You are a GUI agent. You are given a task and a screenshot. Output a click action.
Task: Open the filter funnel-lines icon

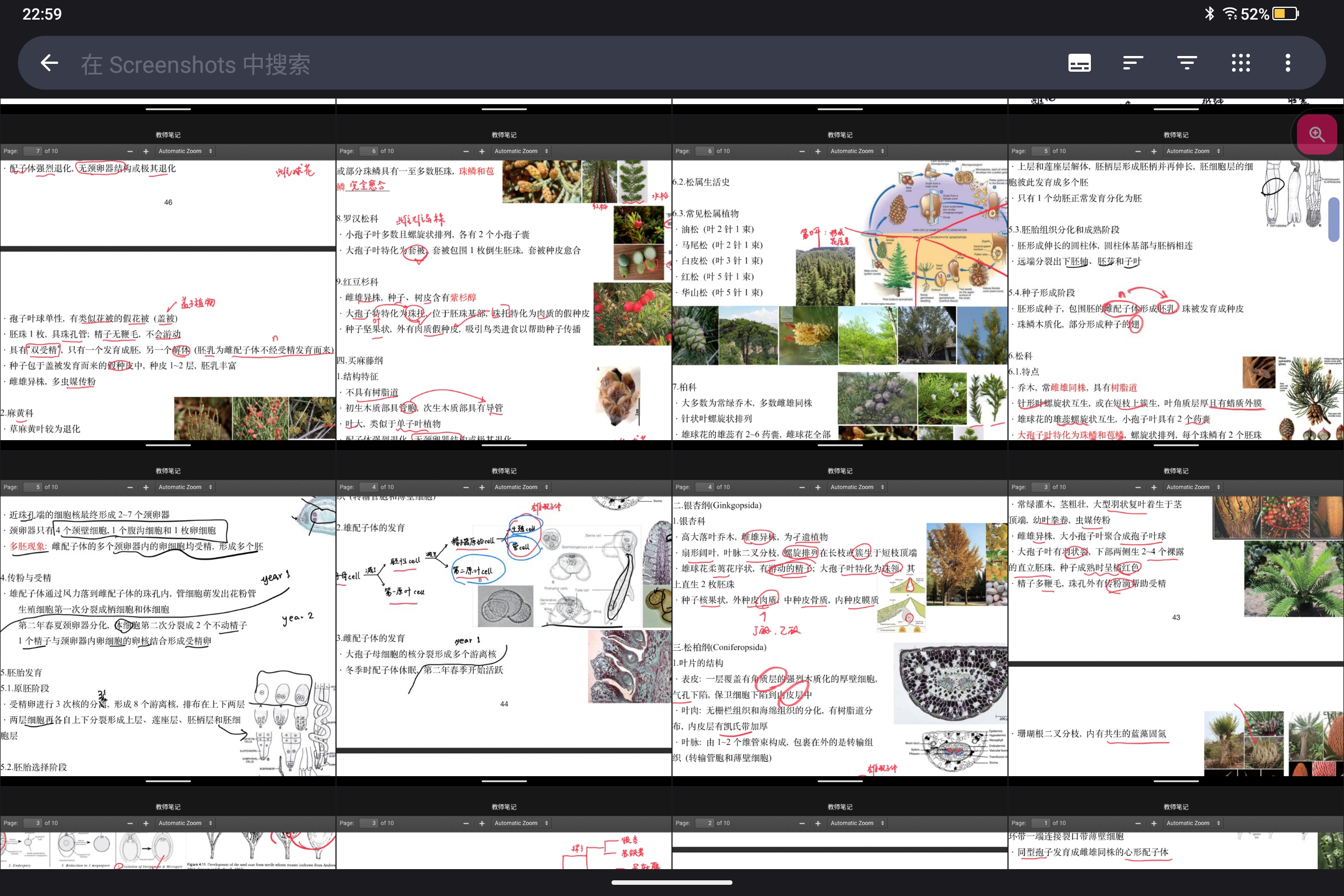pos(1187,63)
